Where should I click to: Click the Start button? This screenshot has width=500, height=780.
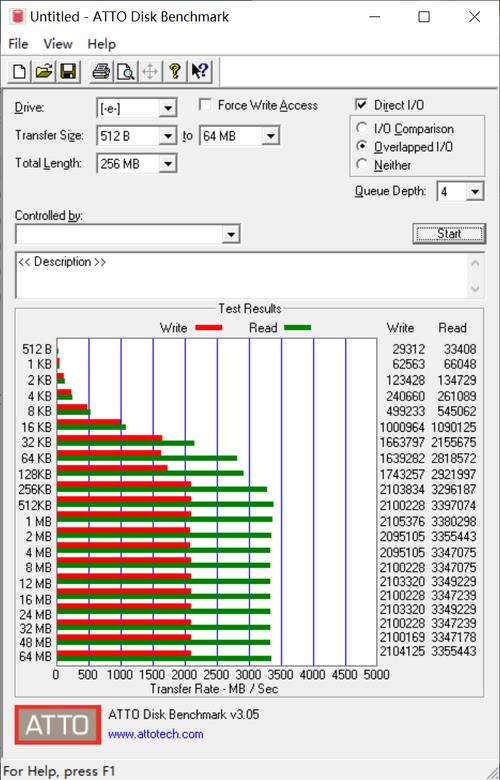tap(449, 233)
